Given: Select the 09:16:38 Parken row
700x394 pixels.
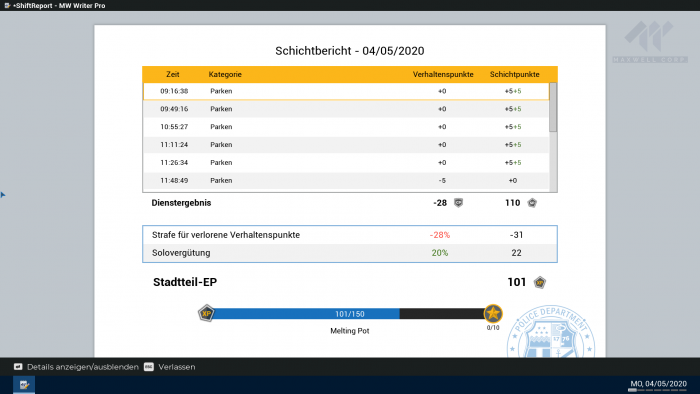Looking at the screenshot, I should pos(346,91).
